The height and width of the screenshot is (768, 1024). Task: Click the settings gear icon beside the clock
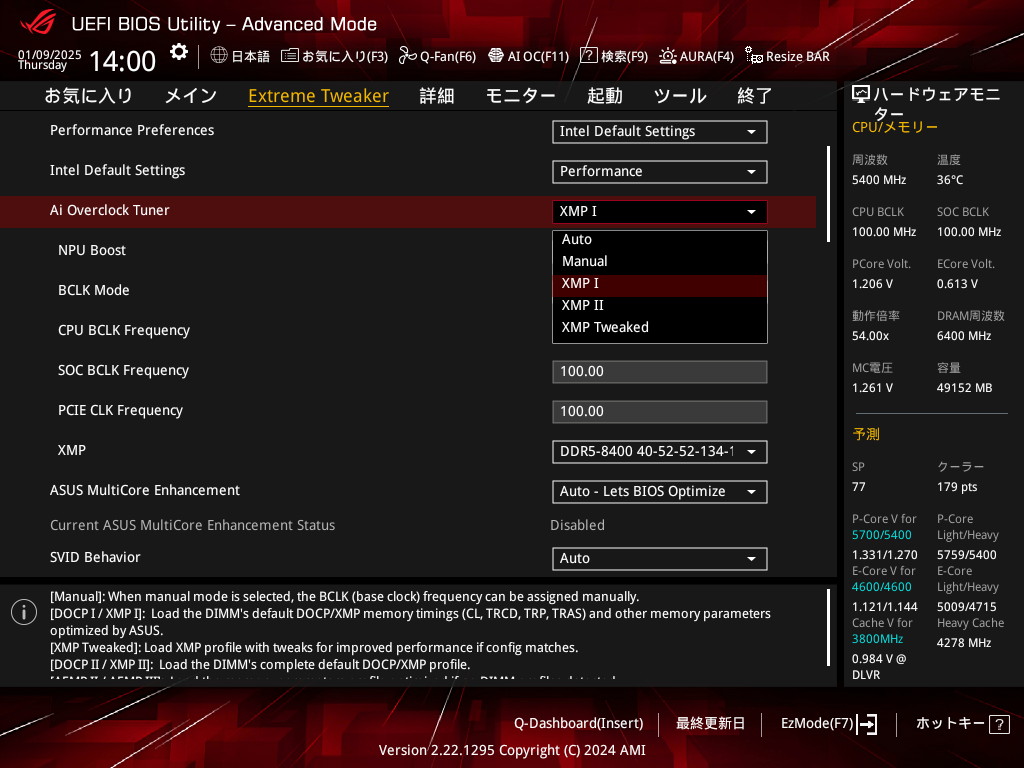pos(178,52)
